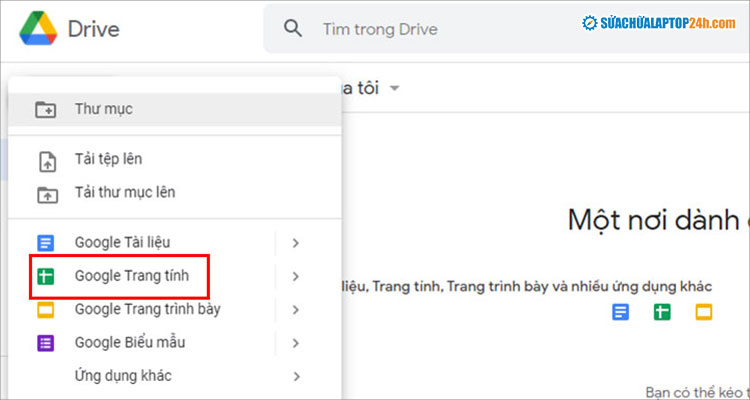
Task: Select Google Trang trình bày
Action: (147, 310)
